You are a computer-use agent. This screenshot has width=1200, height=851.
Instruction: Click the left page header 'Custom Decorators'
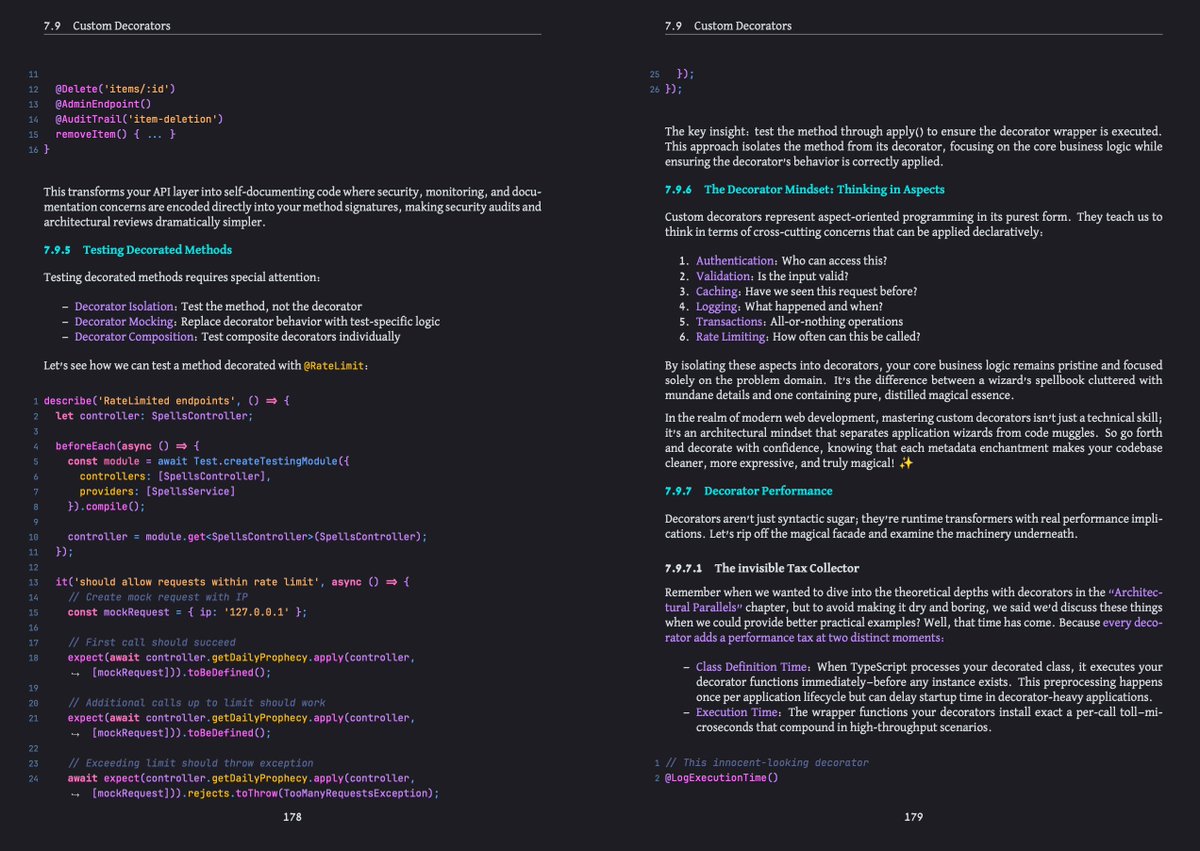tap(121, 26)
